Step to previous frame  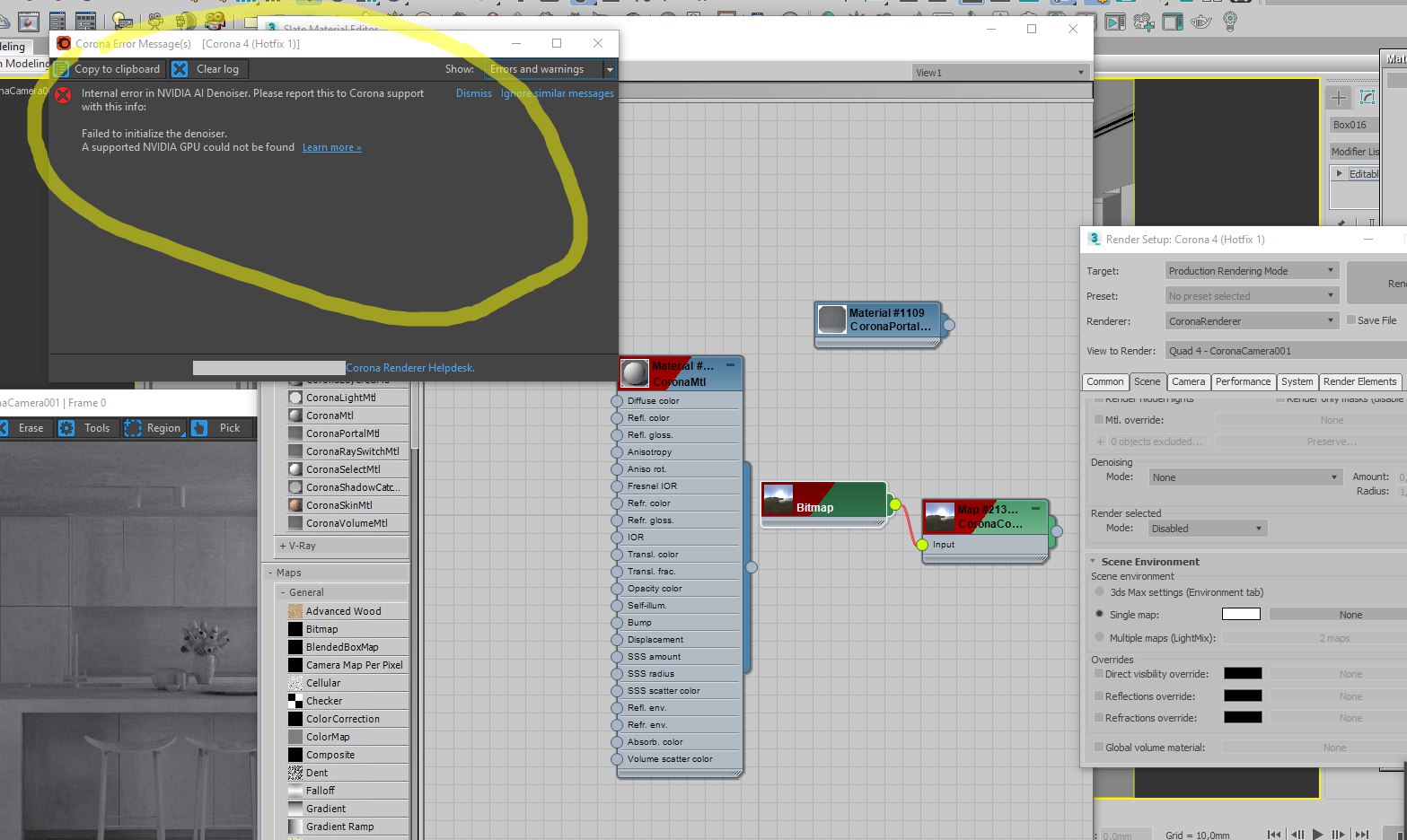click(1297, 834)
